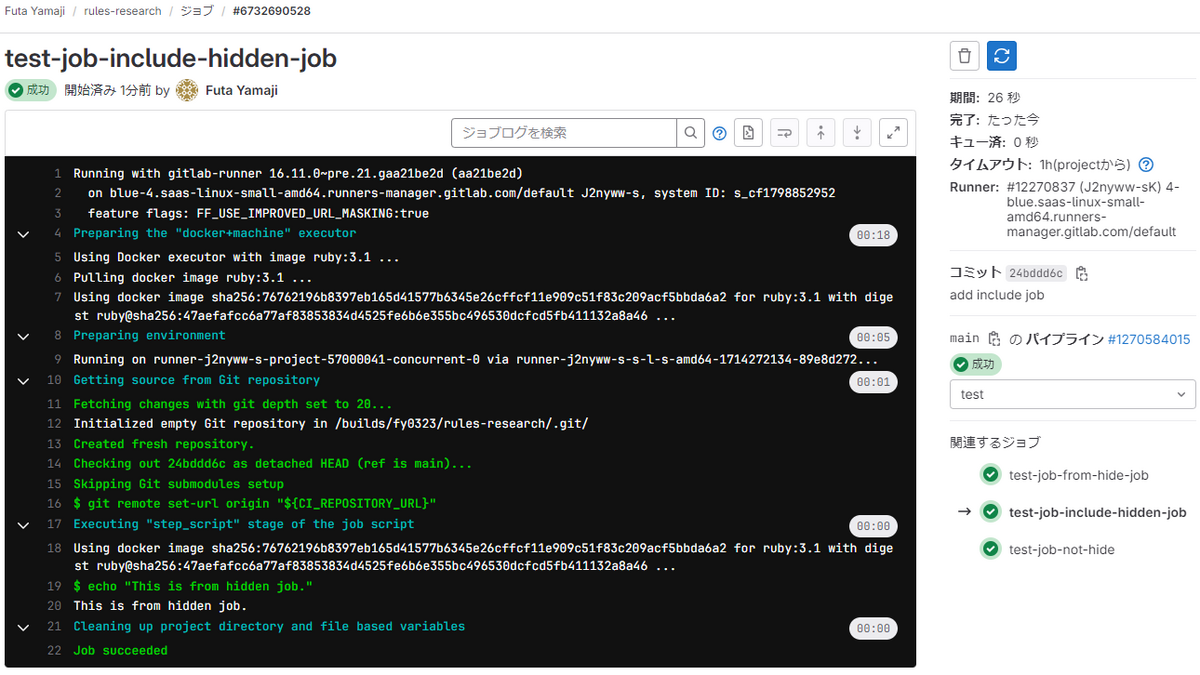Open Futa Yamaji author profile link
This screenshot has width=1200, height=675.
tap(241, 90)
